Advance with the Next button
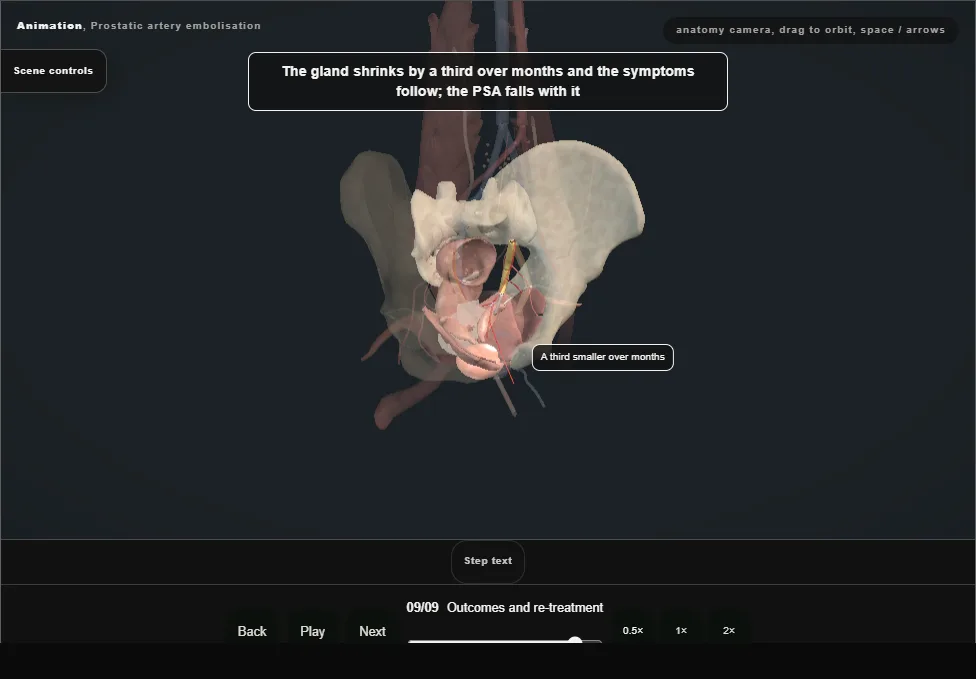The image size is (976, 679). coord(372,630)
